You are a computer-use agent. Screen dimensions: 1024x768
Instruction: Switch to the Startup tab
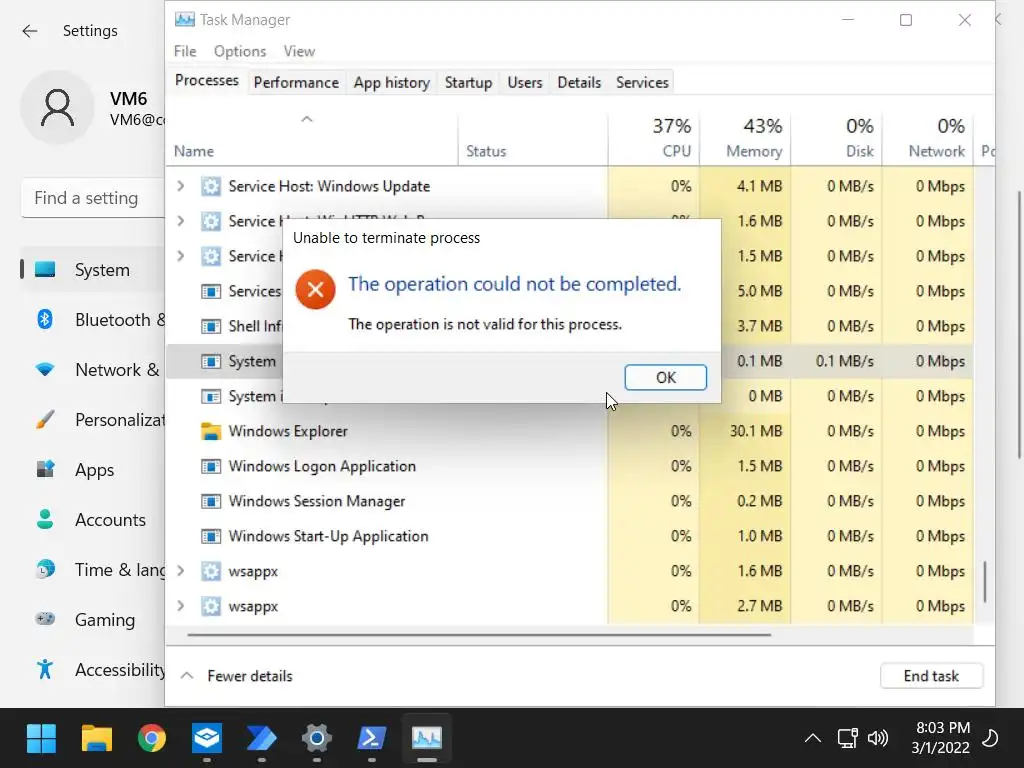click(x=468, y=82)
